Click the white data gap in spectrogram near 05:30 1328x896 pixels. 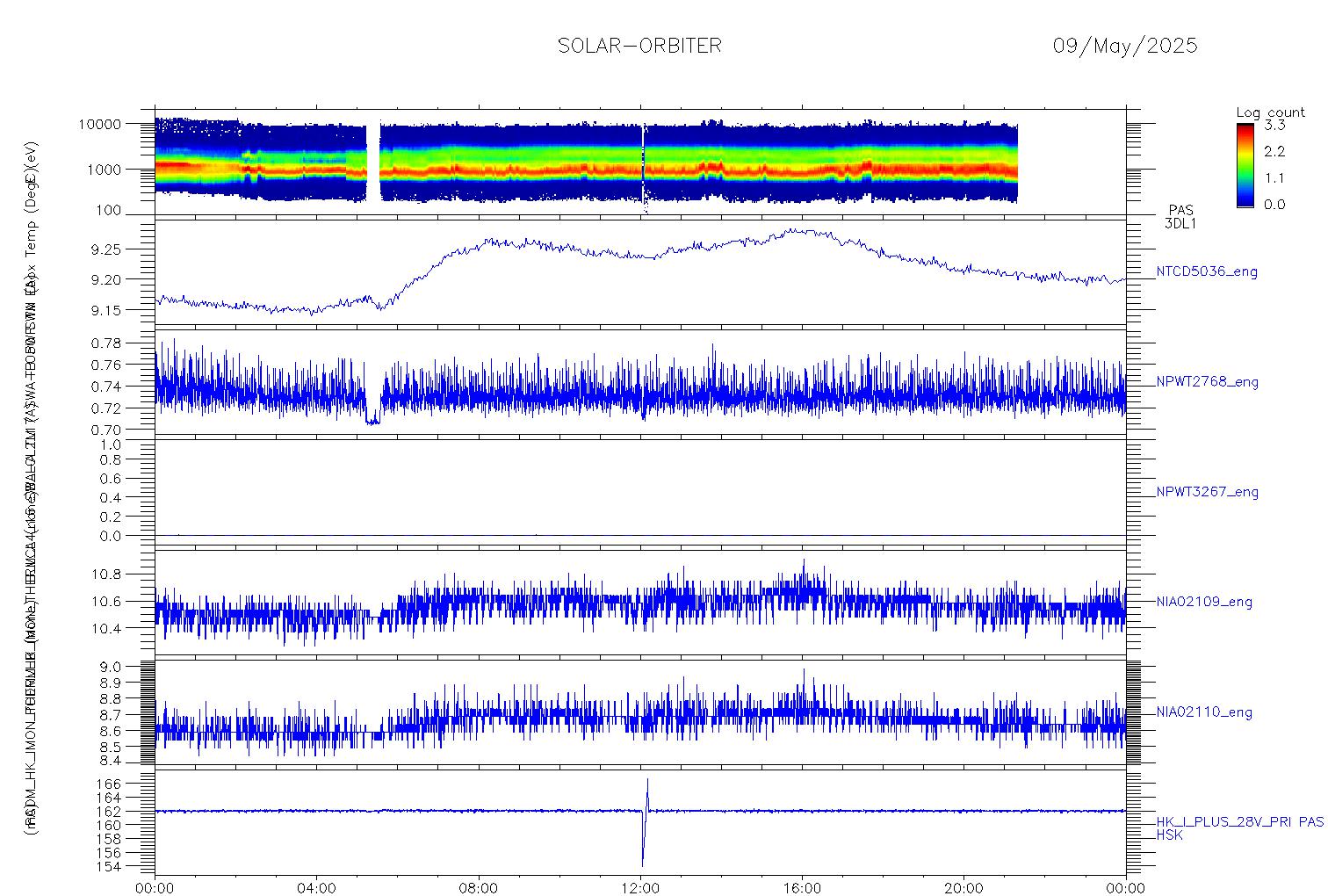tap(373, 163)
